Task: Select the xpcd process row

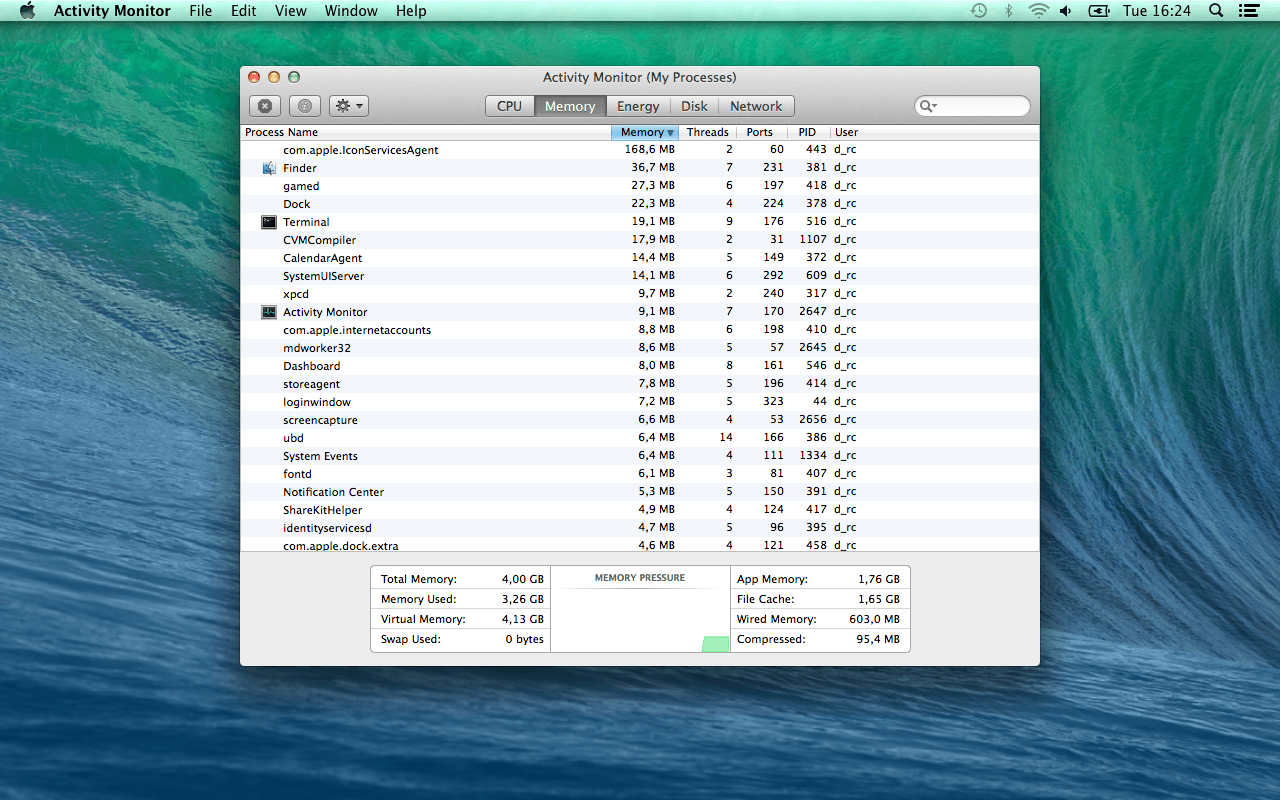Action: pos(640,294)
